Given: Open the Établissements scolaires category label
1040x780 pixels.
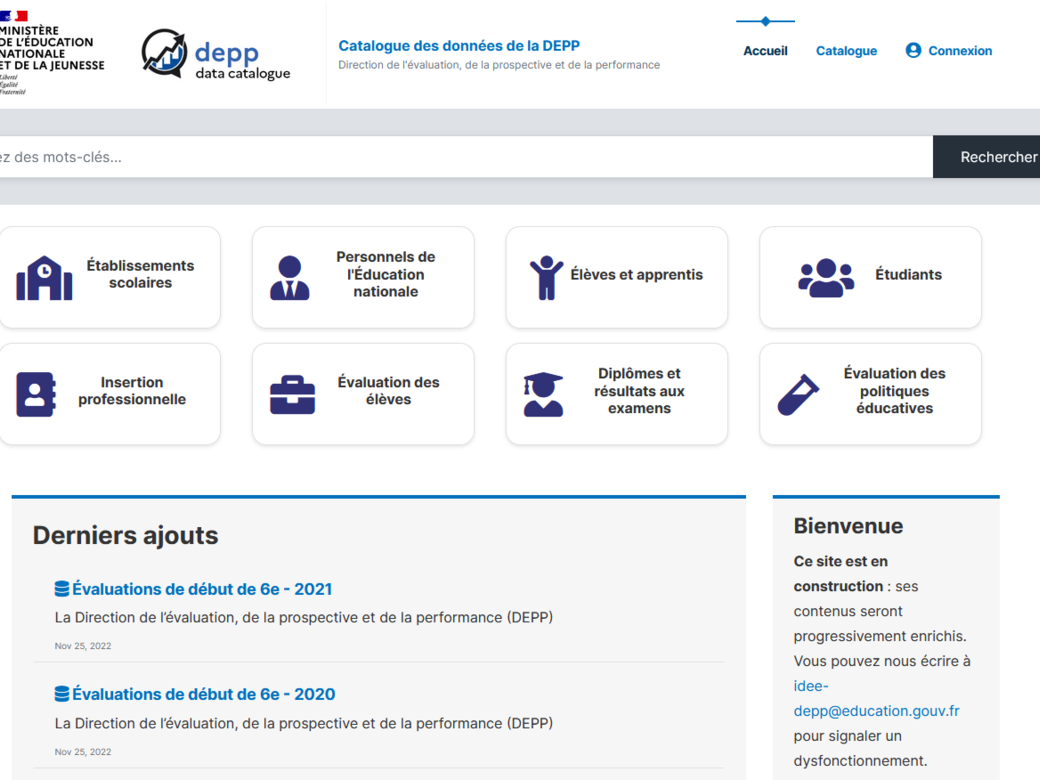Looking at the screenshot, I should click(141, 274).
